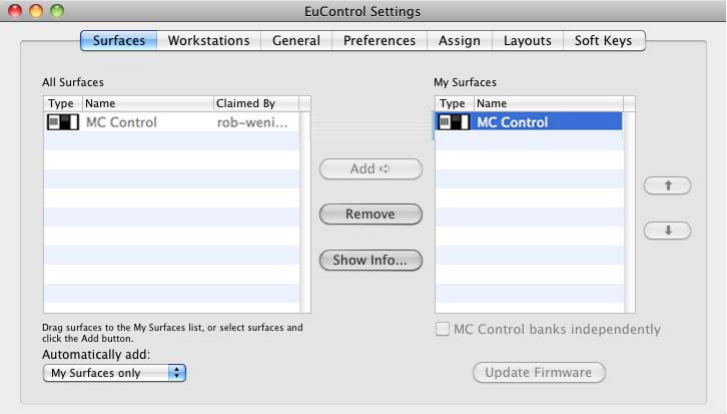Go to the Assign tab

coord(459,41)
